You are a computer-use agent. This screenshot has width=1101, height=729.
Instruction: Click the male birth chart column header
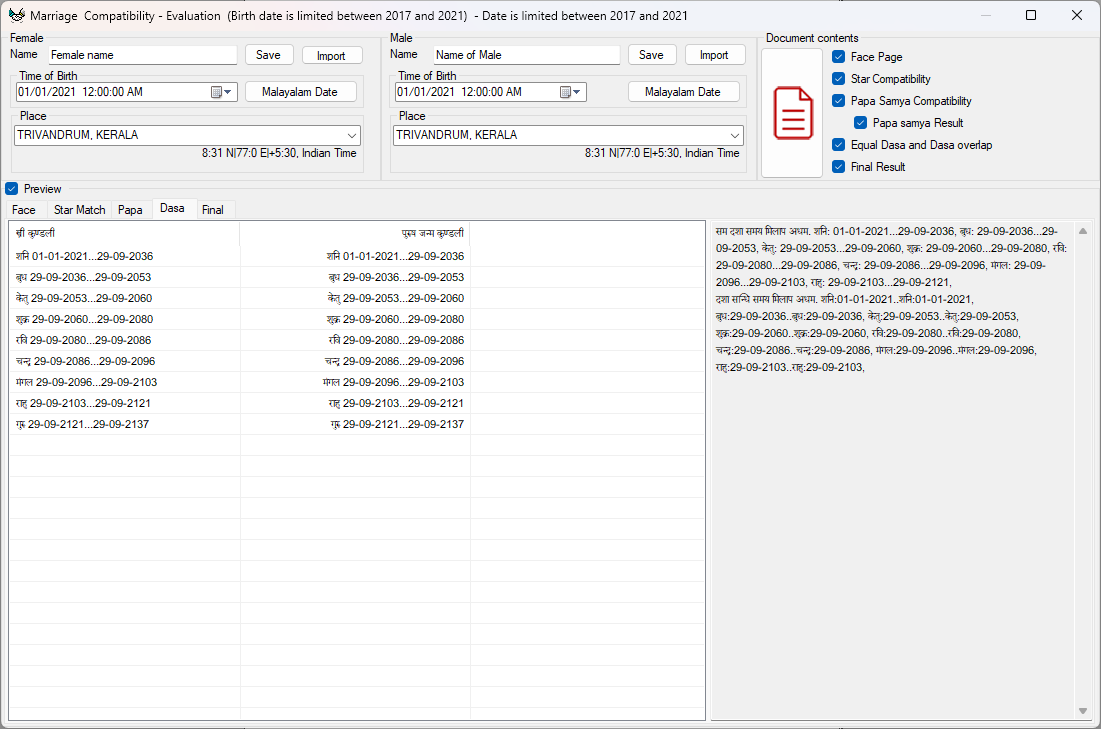pyautogui.click(x=355, y=233)
